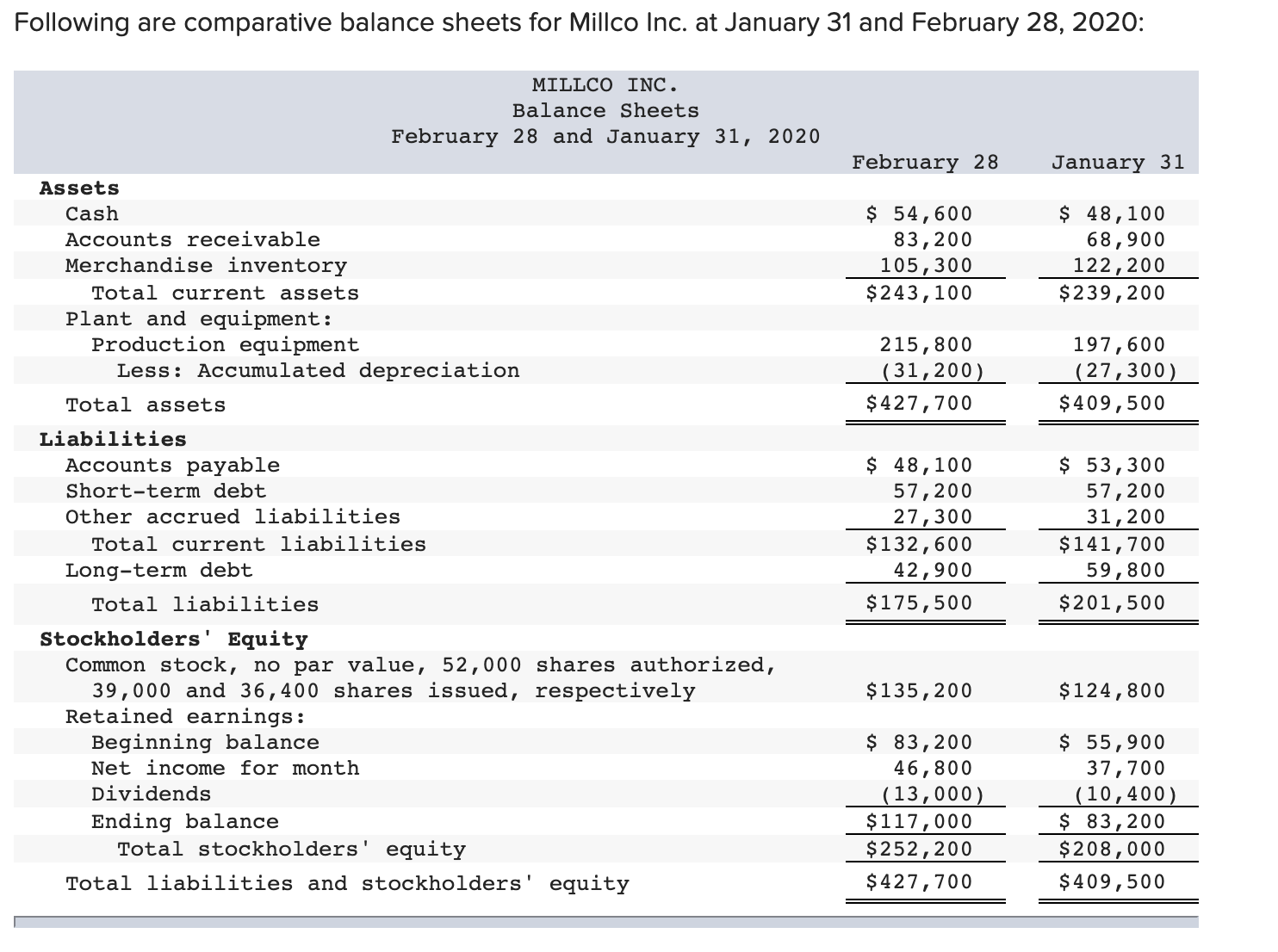Click the 'Dividends' row label

point(152,794)
